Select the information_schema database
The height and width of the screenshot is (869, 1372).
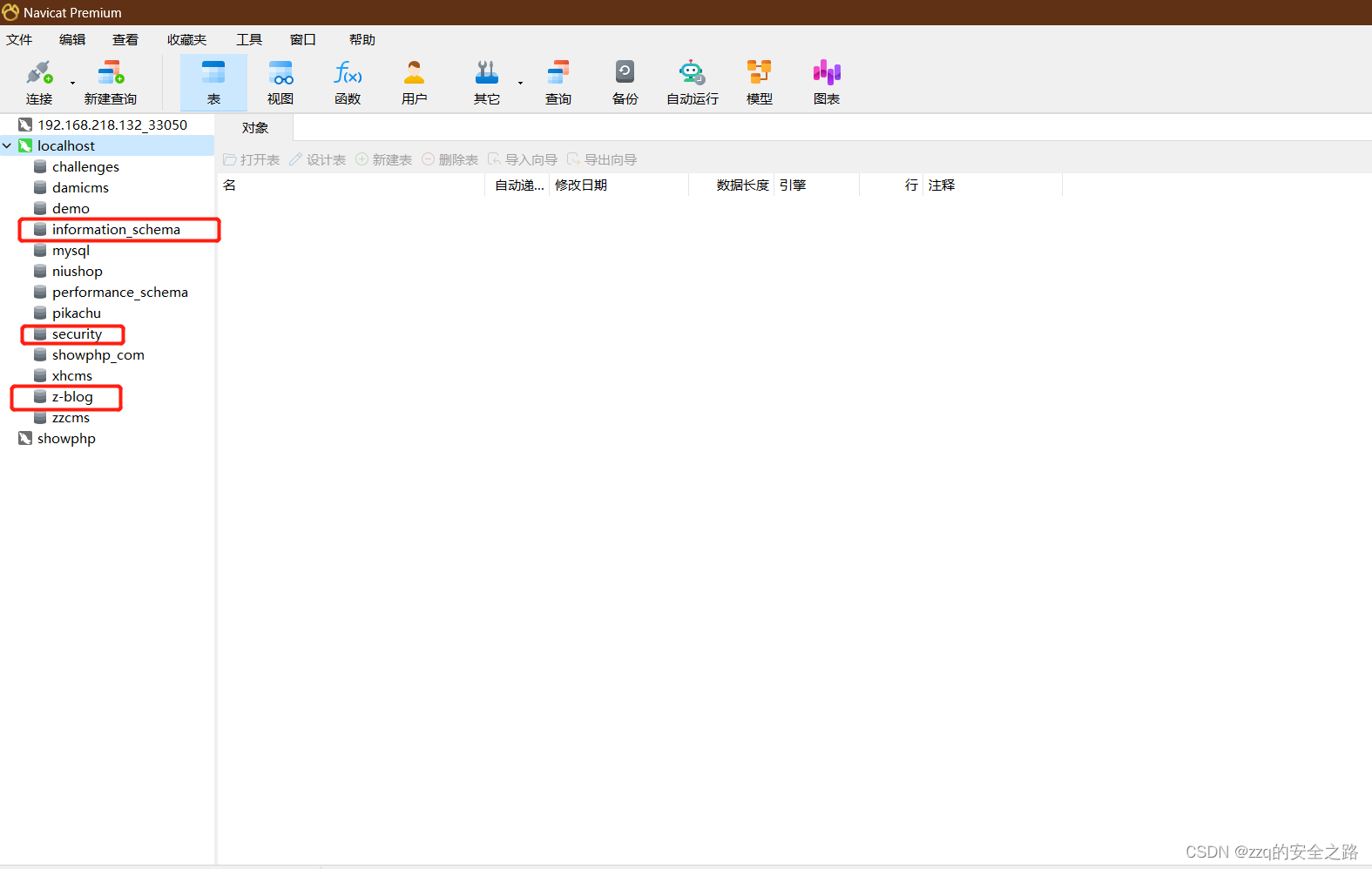116,229
